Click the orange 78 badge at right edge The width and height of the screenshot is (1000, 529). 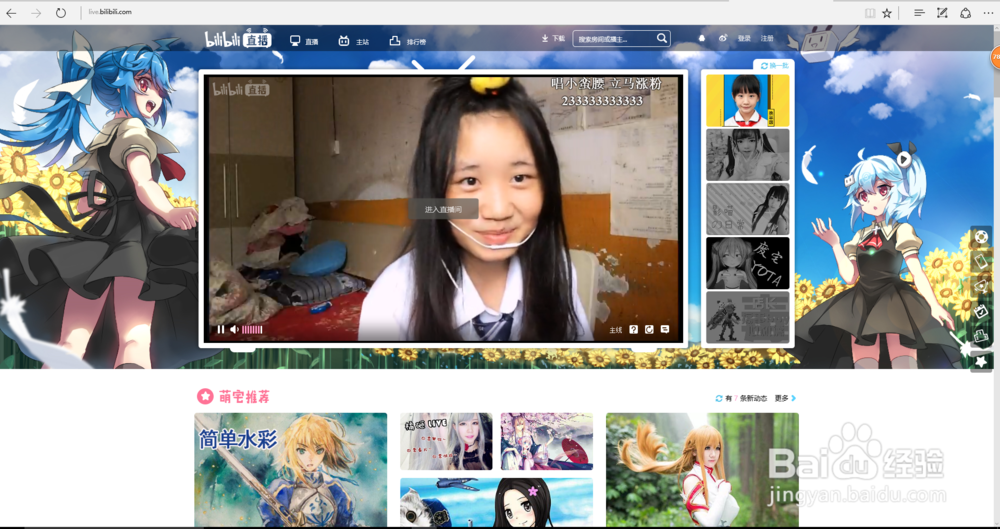click(x=995, y=57)
